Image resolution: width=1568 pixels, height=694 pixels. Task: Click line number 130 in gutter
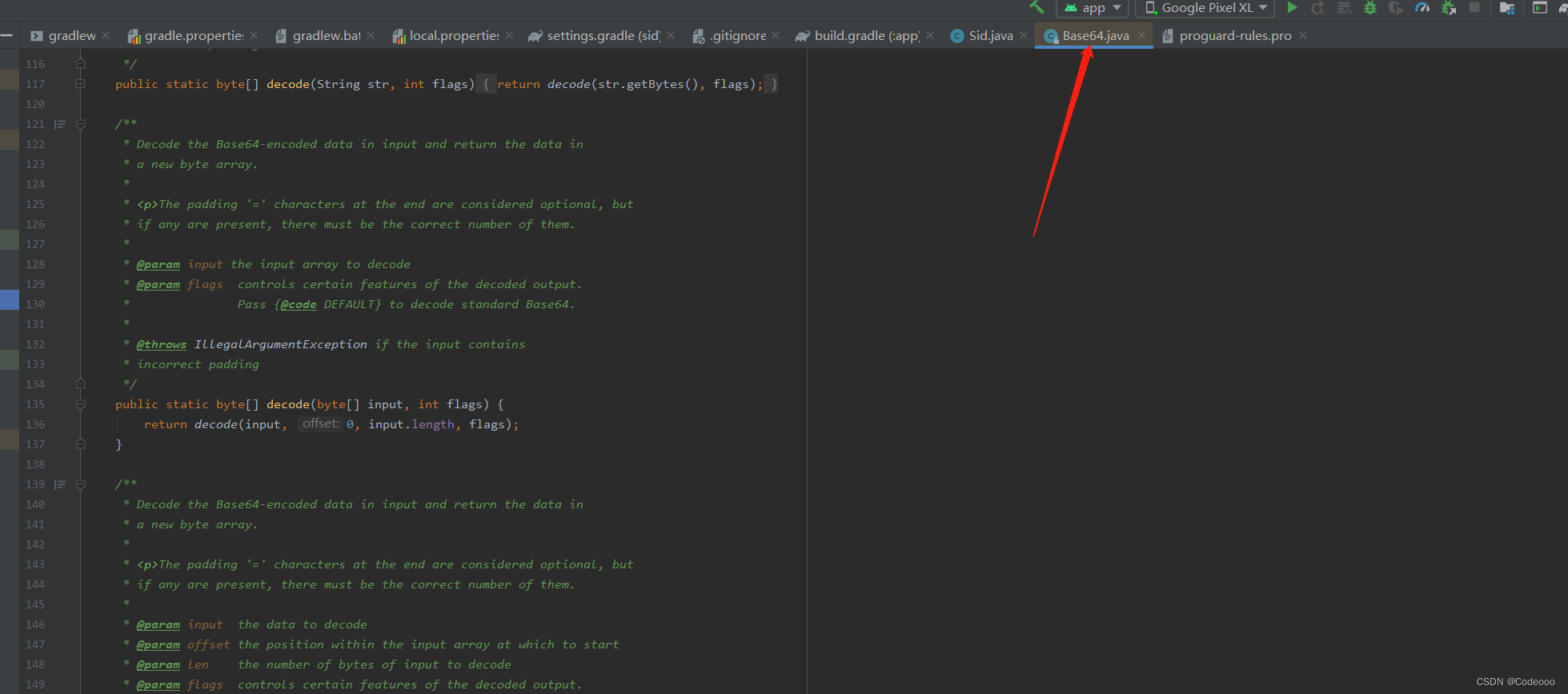pyautogui.click(x=35, y=304)
